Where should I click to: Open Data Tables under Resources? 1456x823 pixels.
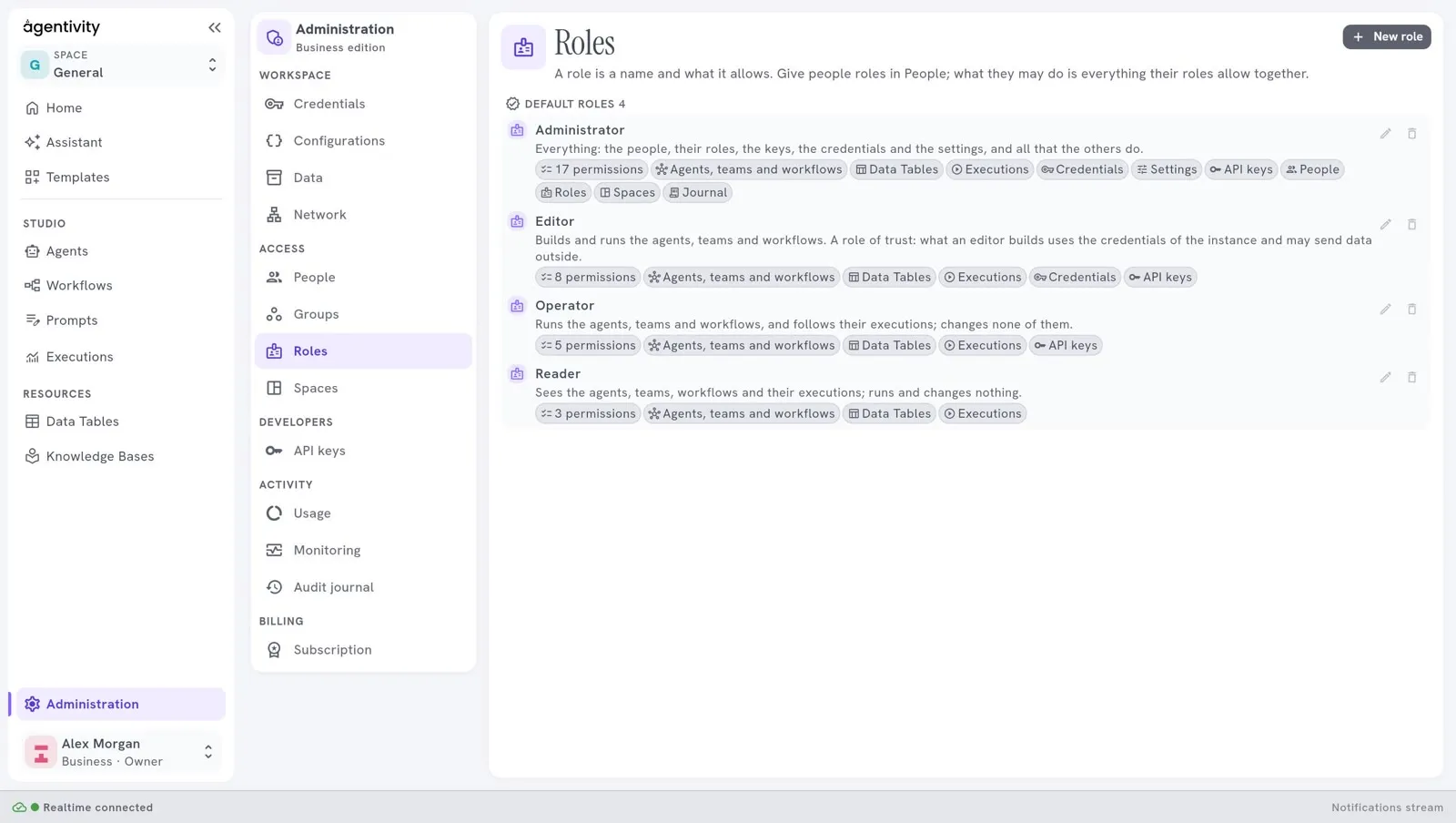(121, 422)
